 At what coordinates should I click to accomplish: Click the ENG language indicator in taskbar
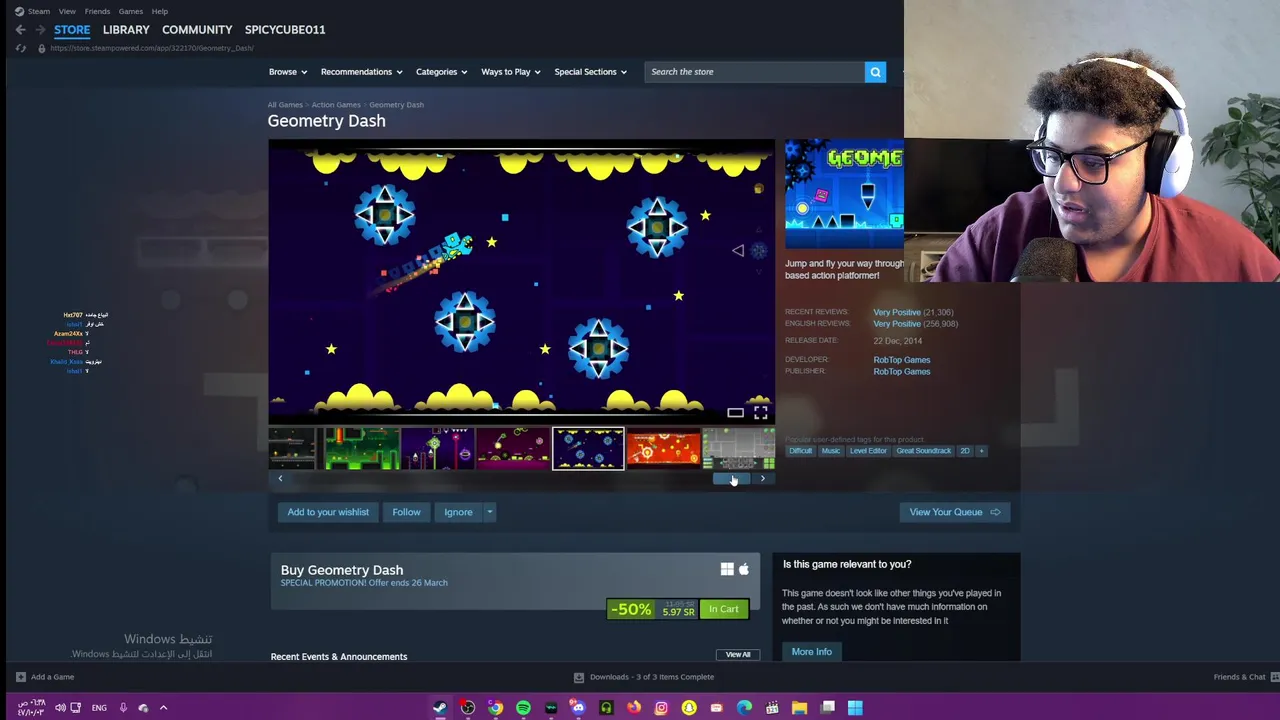pos(99,708)
